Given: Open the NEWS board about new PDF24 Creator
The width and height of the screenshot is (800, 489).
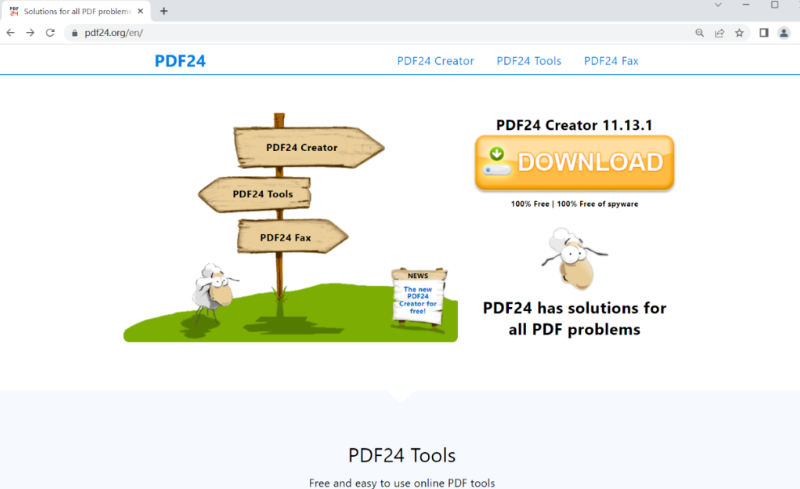Looking at the screenshot, I should click(419, 296).
